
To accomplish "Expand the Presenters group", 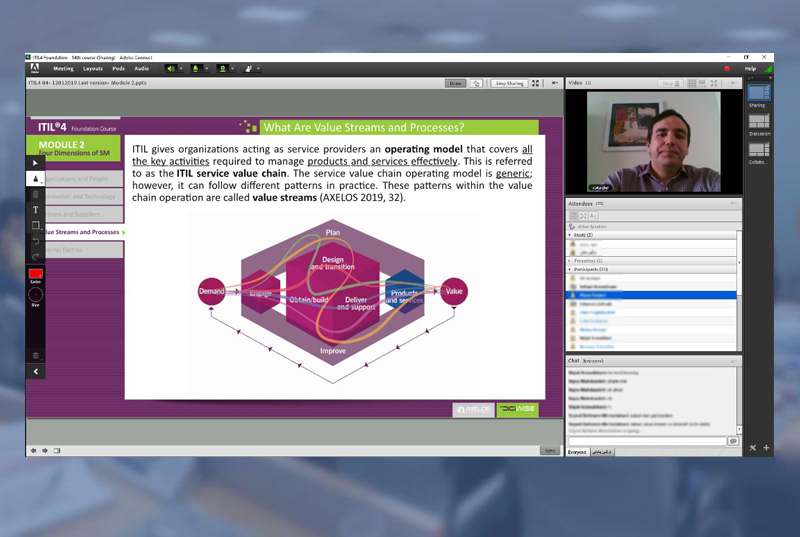I will pos(570,261).
